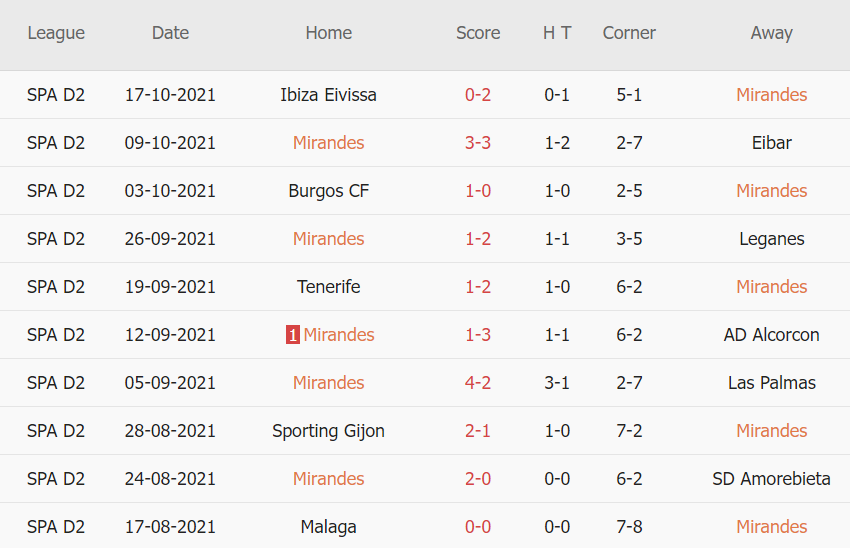Screen dimensions: 850x548
Task: Click the Away column header
Action: 771,33
